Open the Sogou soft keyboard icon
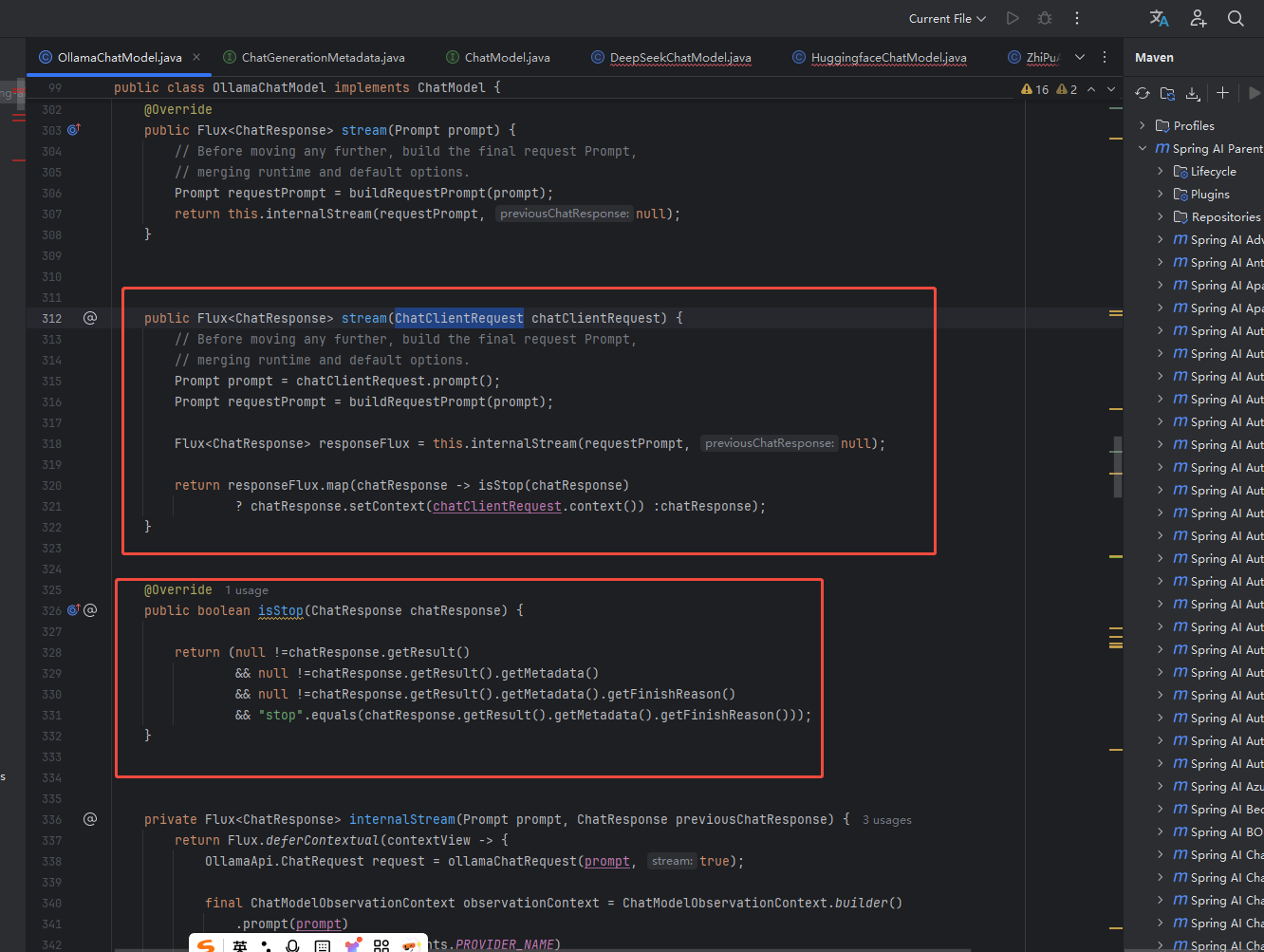This screenshot has height=952, width=1264. (x=323, y=946)
